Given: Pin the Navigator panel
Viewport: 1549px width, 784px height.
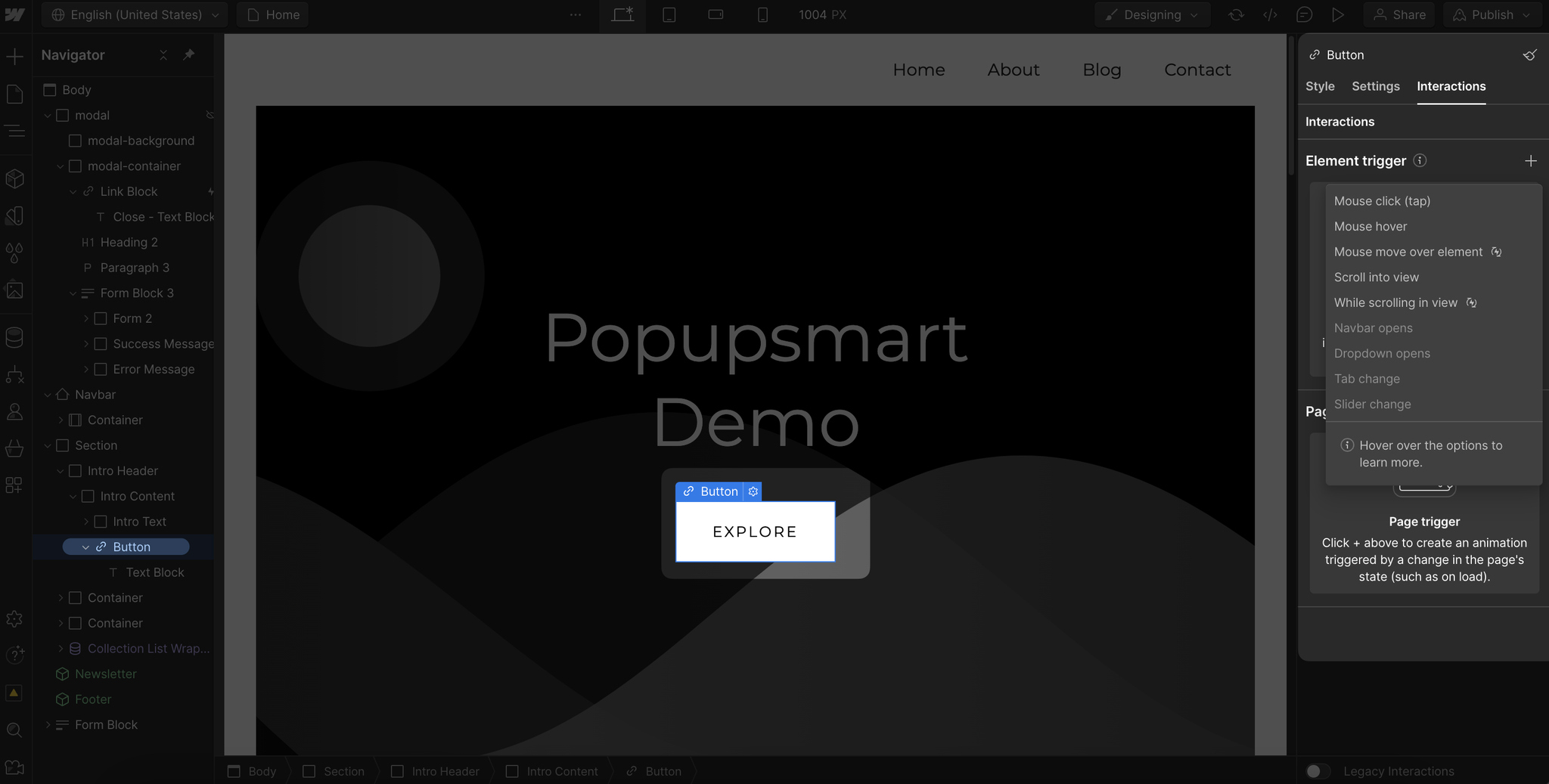Looking at the screenshot, I should [x=189, y=54].
